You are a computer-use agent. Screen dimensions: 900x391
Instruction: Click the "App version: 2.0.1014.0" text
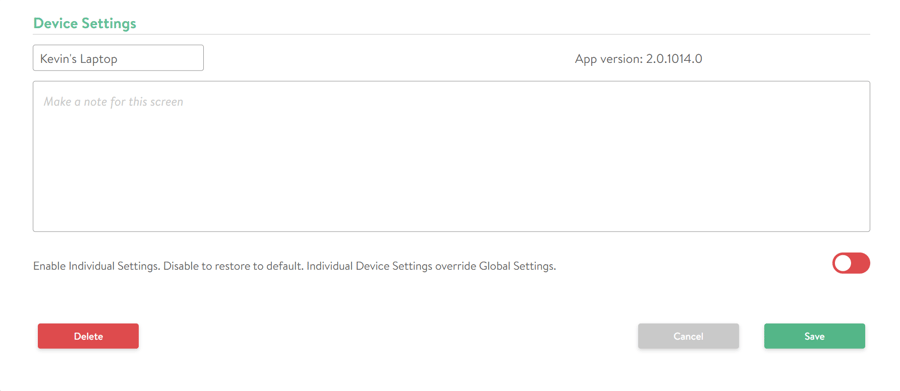click(638, 59)
